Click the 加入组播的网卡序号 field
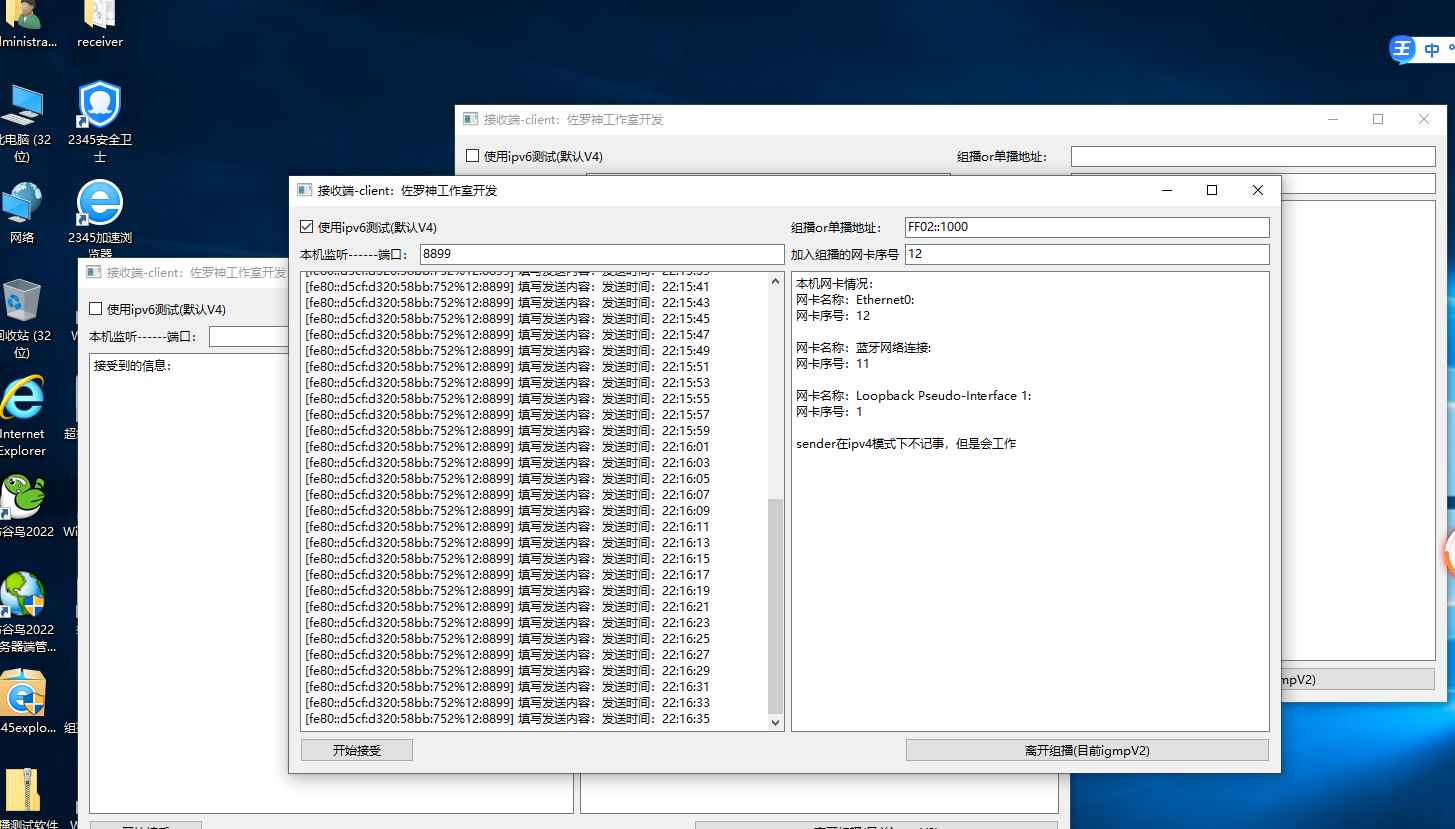Viewport: 1455px width, 829px height. [x=1086, y=254]
